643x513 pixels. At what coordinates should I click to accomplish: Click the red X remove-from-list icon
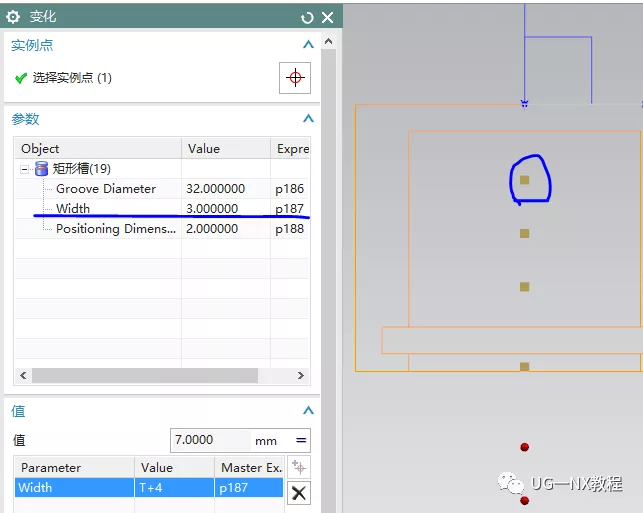tap(299, 492)
